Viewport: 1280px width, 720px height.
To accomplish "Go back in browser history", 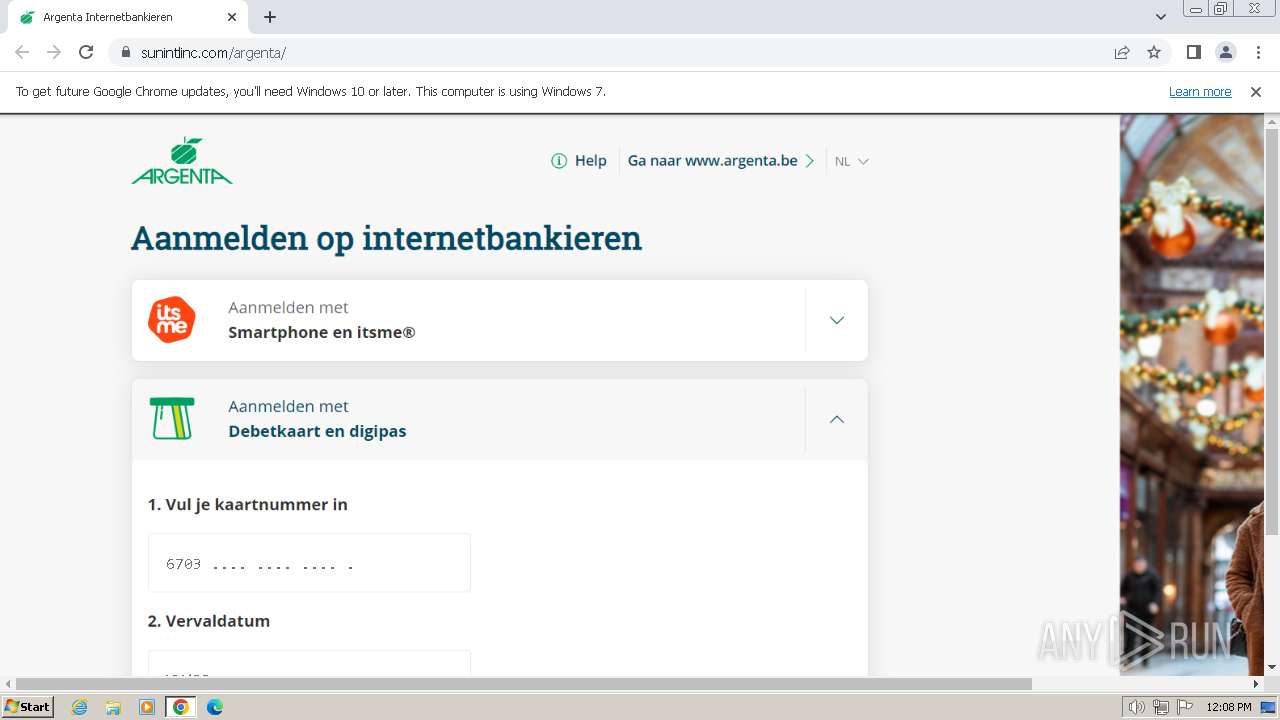I will click(x=22, y=52).
